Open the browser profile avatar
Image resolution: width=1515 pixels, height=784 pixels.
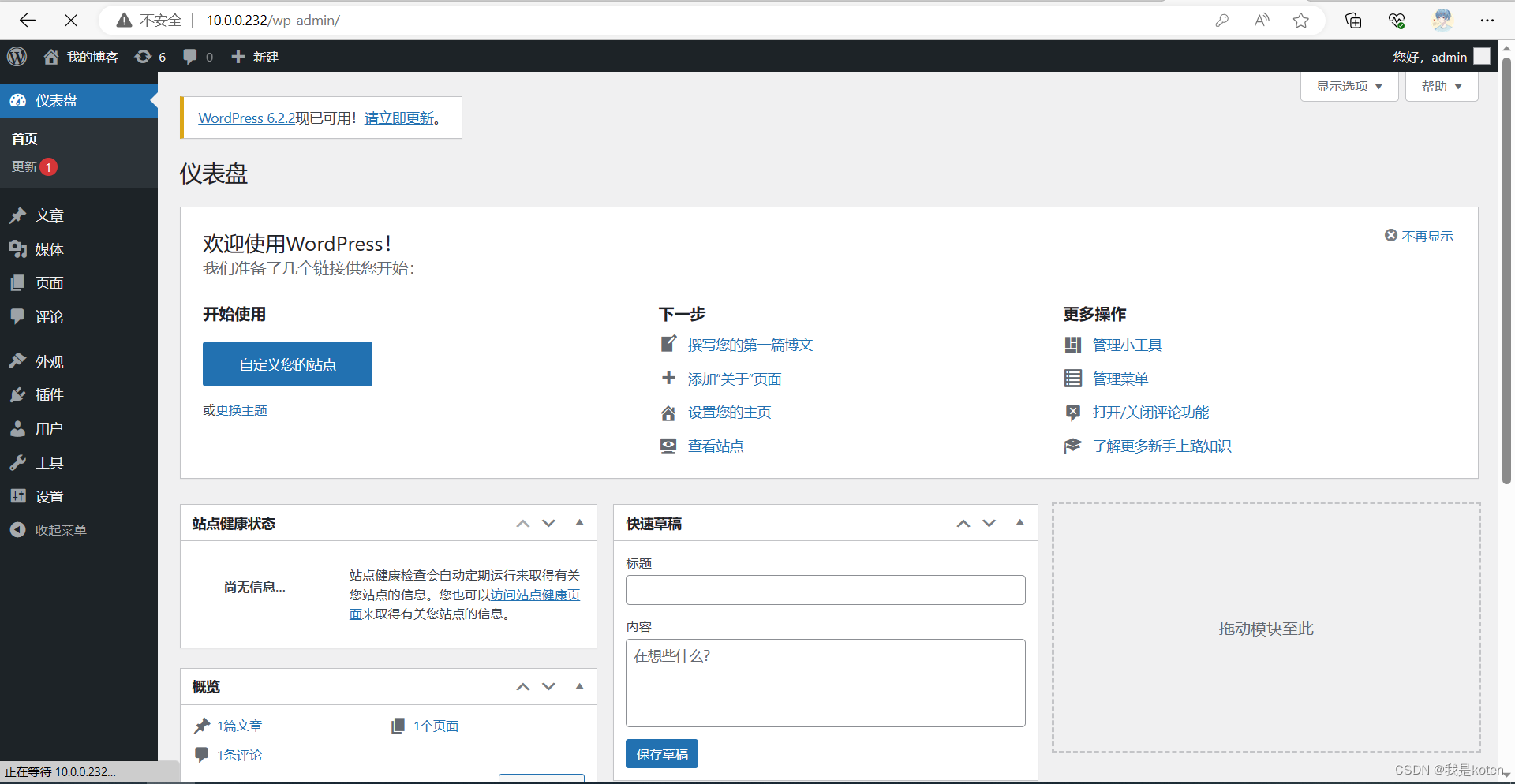pos(1442,21)
